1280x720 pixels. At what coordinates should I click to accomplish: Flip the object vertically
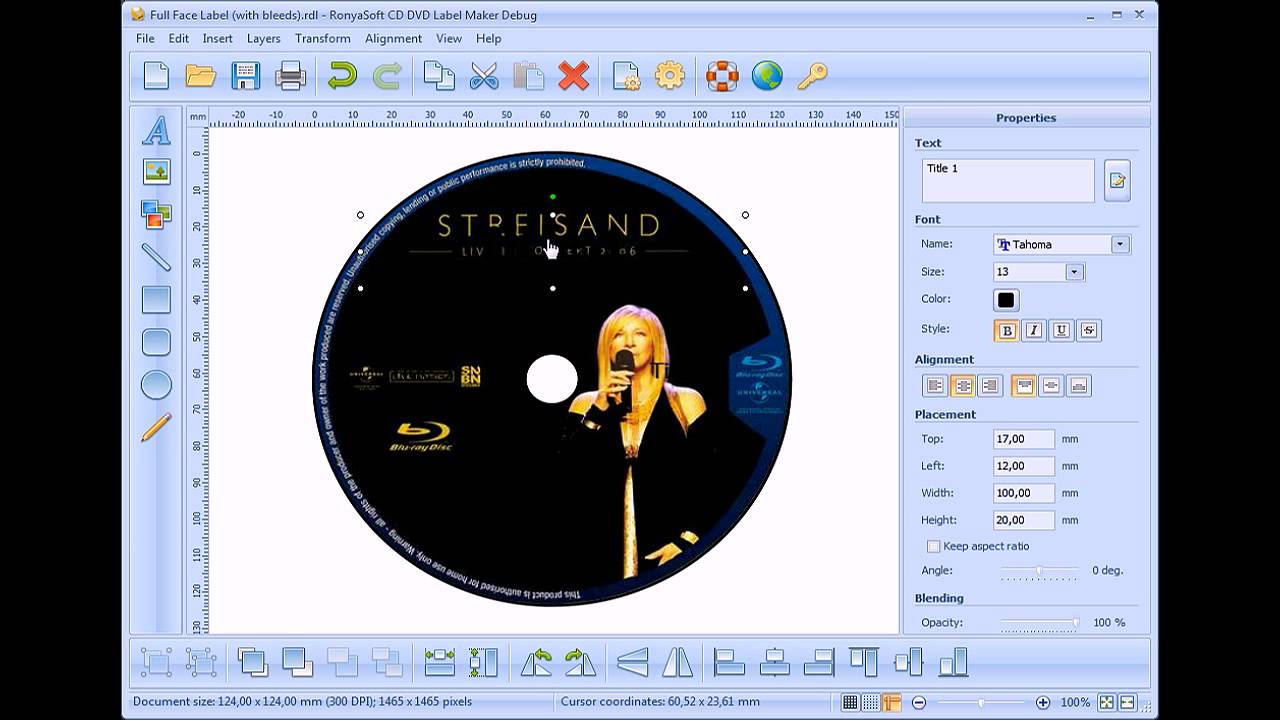(632, 662)
